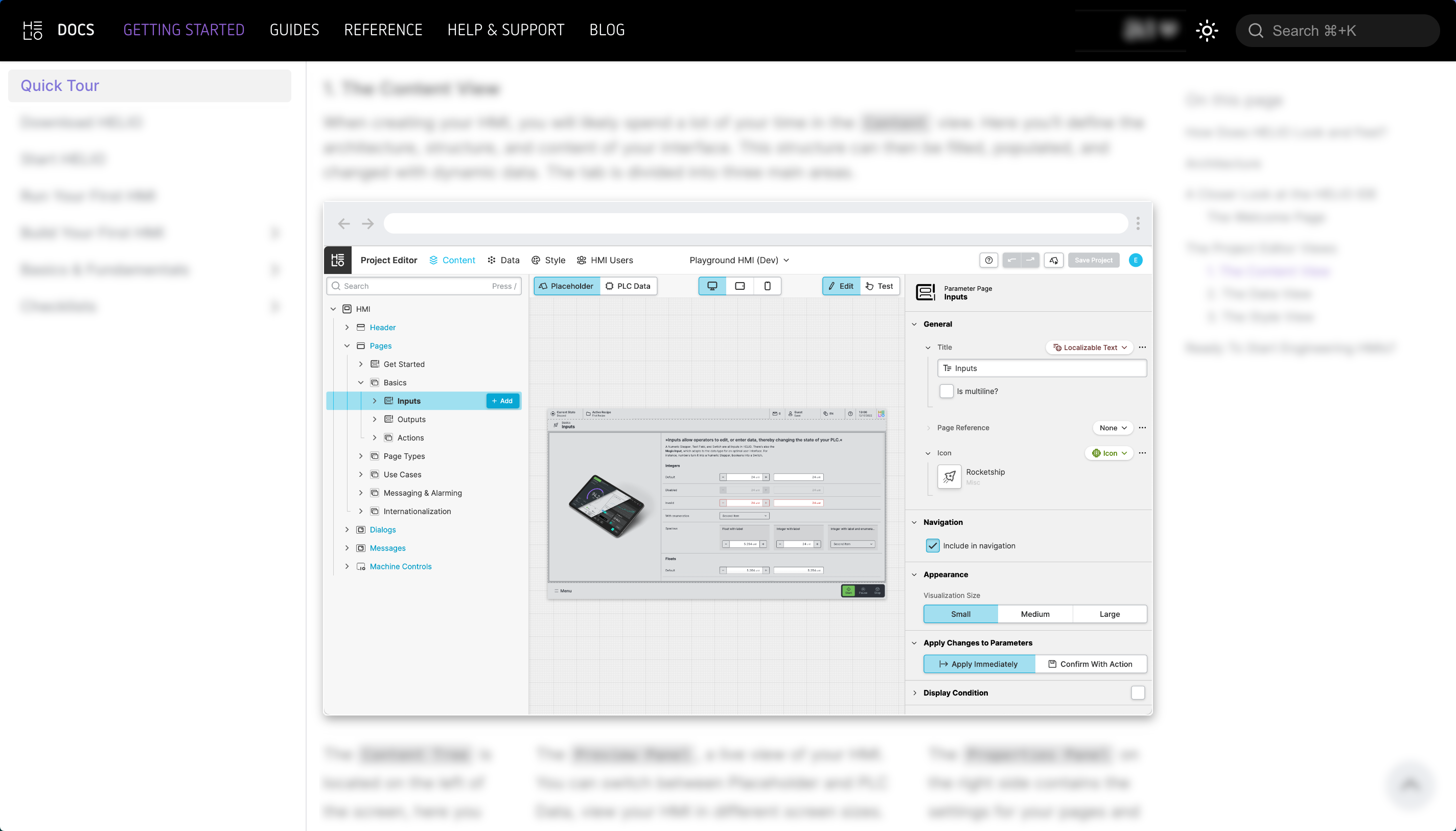Click the Rocketship icon preview box
Viewport: 1456px width, 831px height.
(950, 476)
